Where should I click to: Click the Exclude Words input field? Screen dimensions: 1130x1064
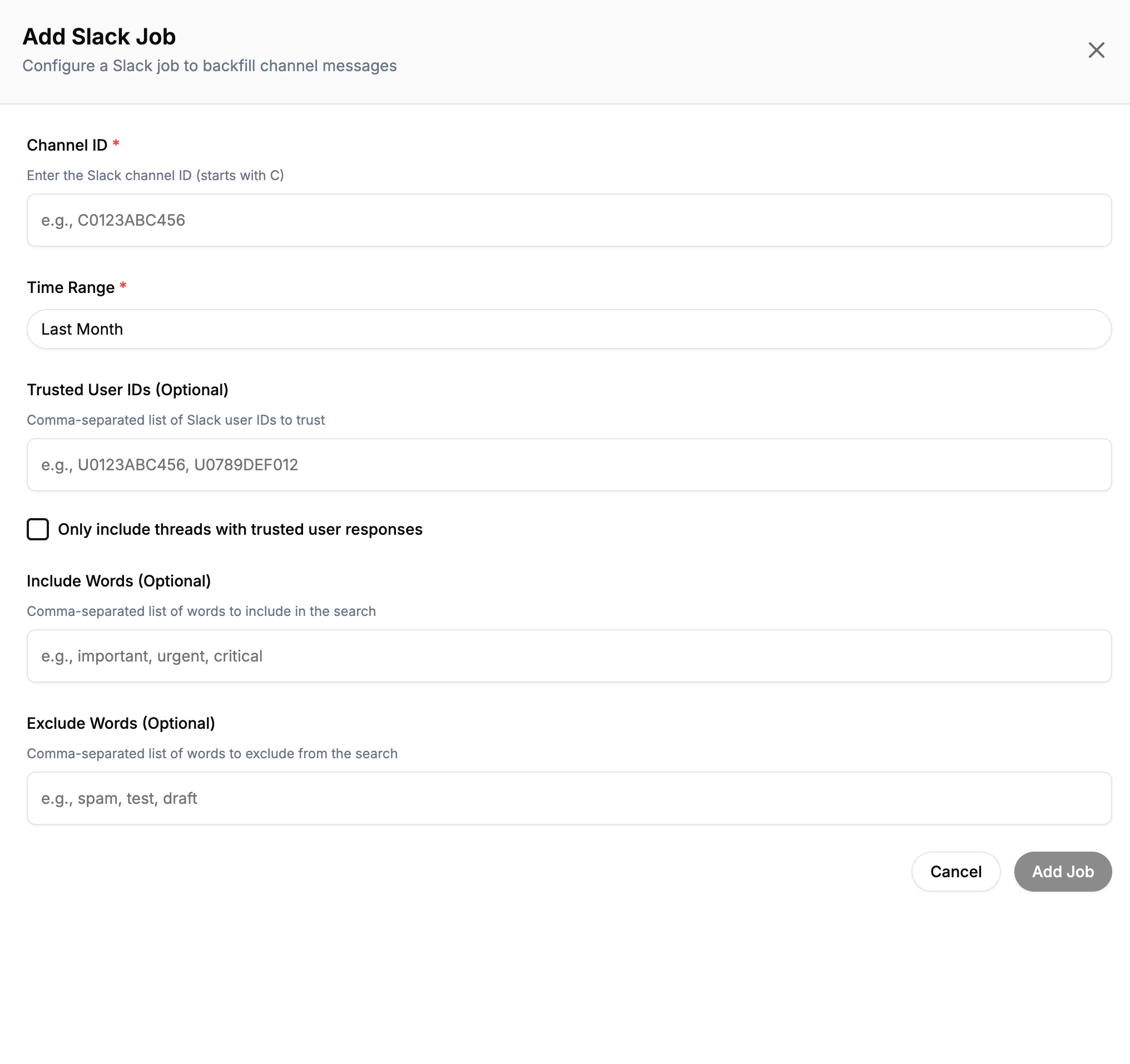(568, 798)
